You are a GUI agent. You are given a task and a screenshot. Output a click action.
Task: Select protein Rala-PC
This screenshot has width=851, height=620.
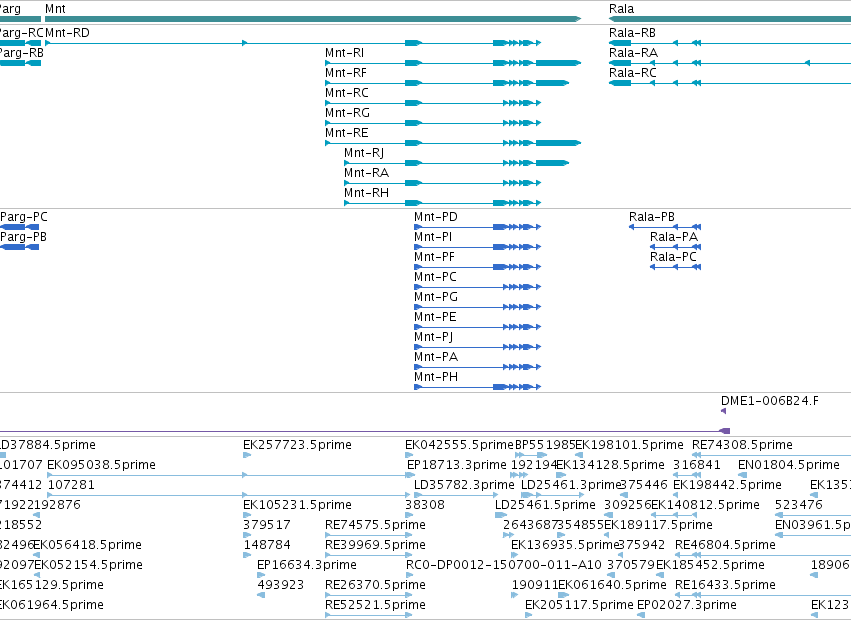[674, 257]
